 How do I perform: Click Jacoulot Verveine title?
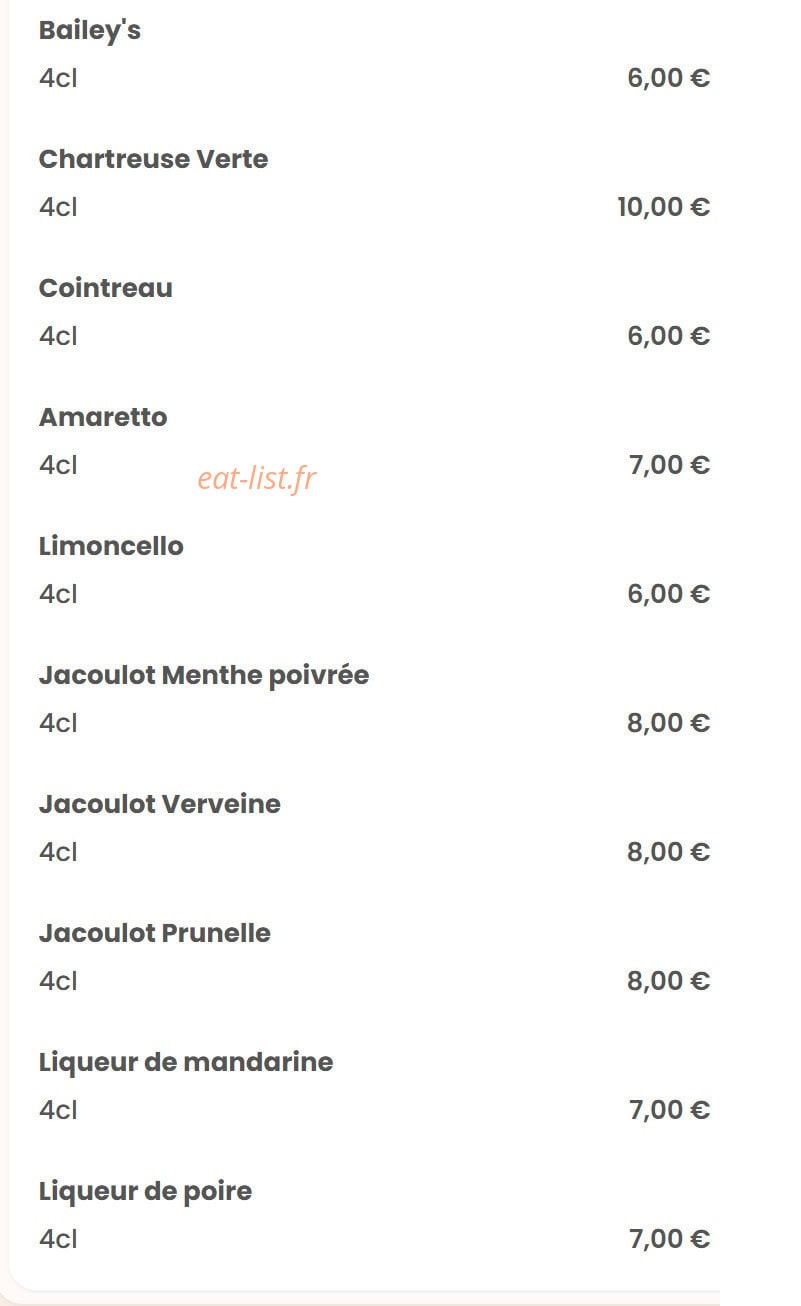tap(159, 804)
